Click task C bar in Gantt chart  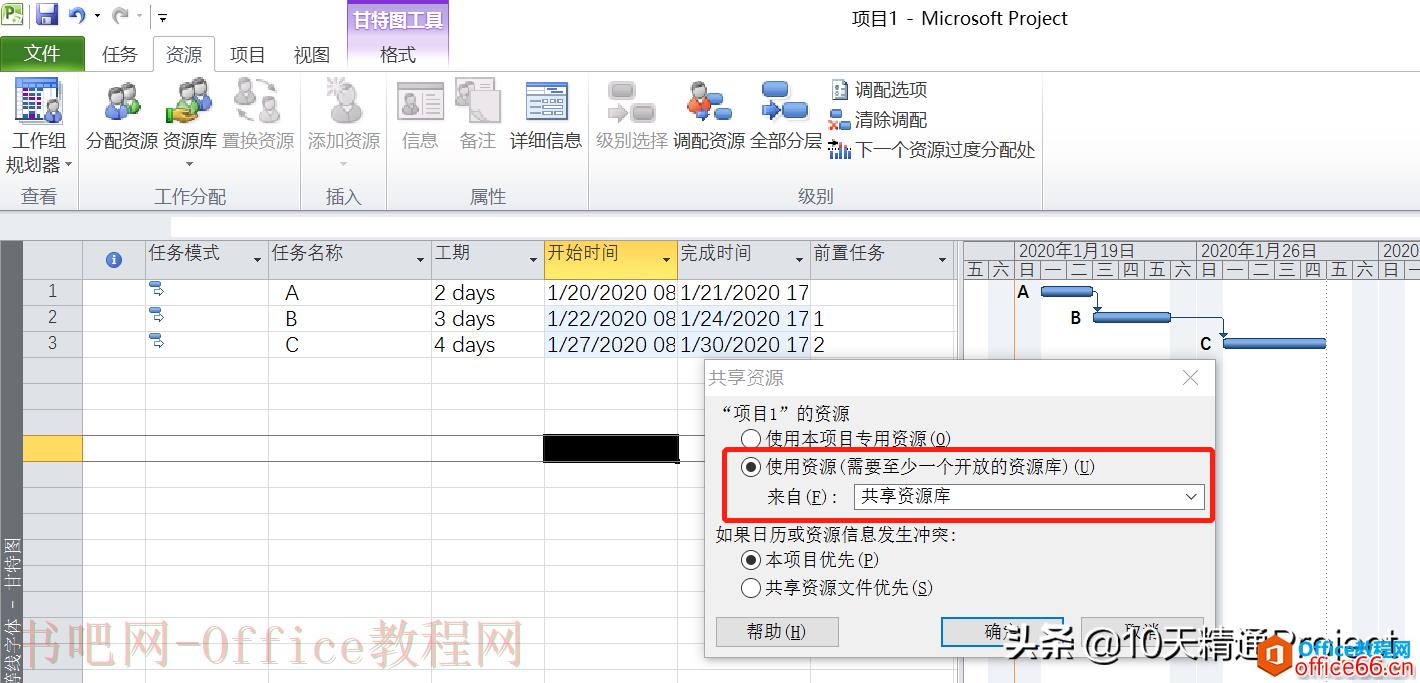pyautogui.click(x=1274, y=344)
